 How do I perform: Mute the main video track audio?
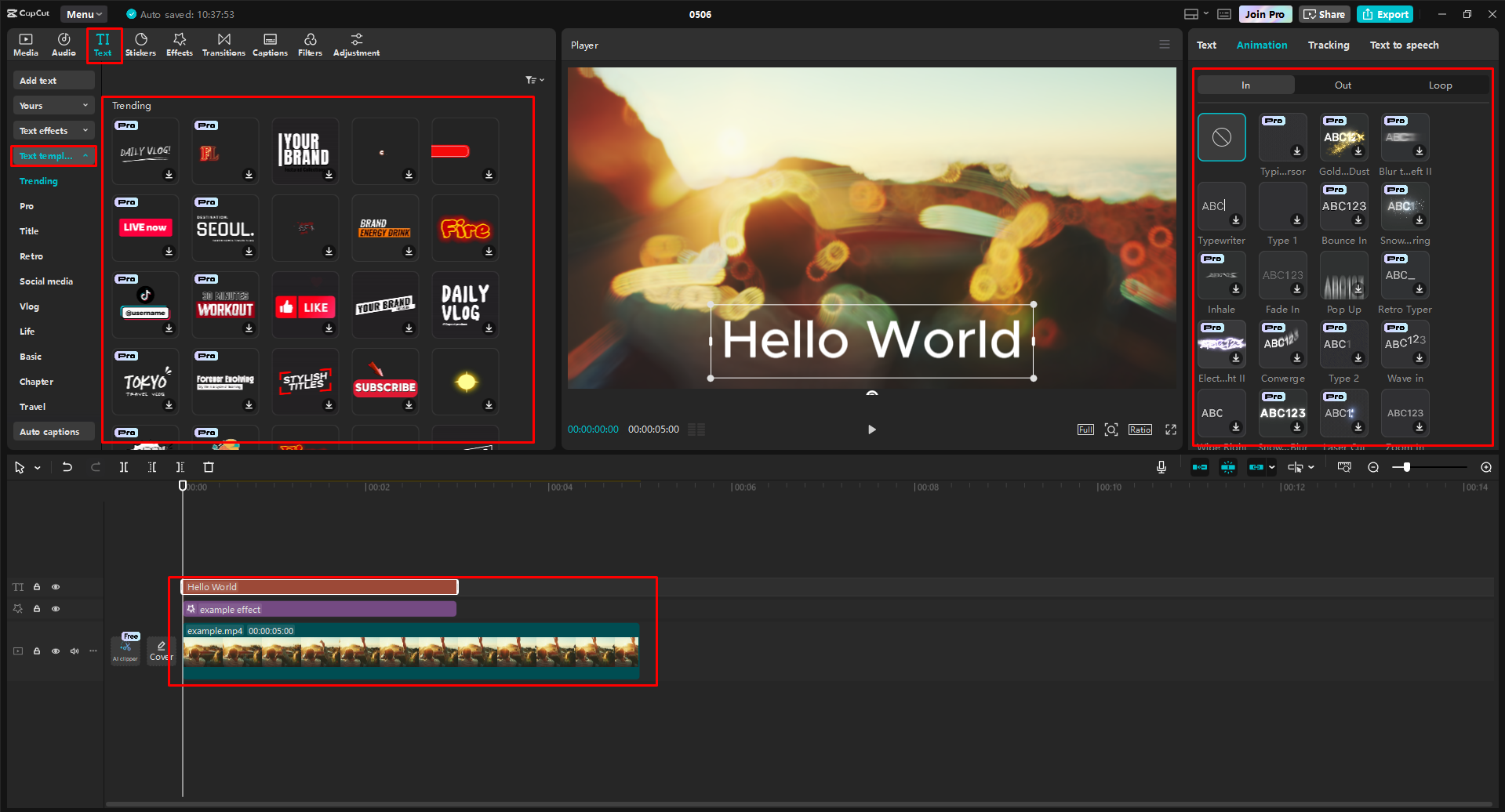(75, 651)
